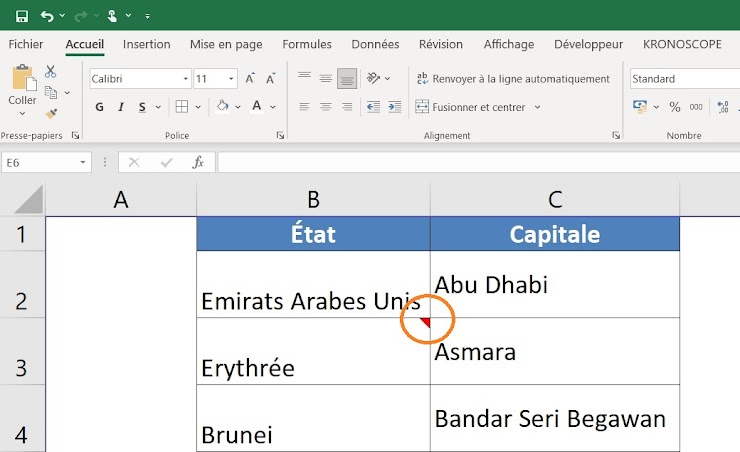The height and width of the screenshot is (452, 740).
Task: Select the cell containing Abu Dhabi
Action: 554,285
